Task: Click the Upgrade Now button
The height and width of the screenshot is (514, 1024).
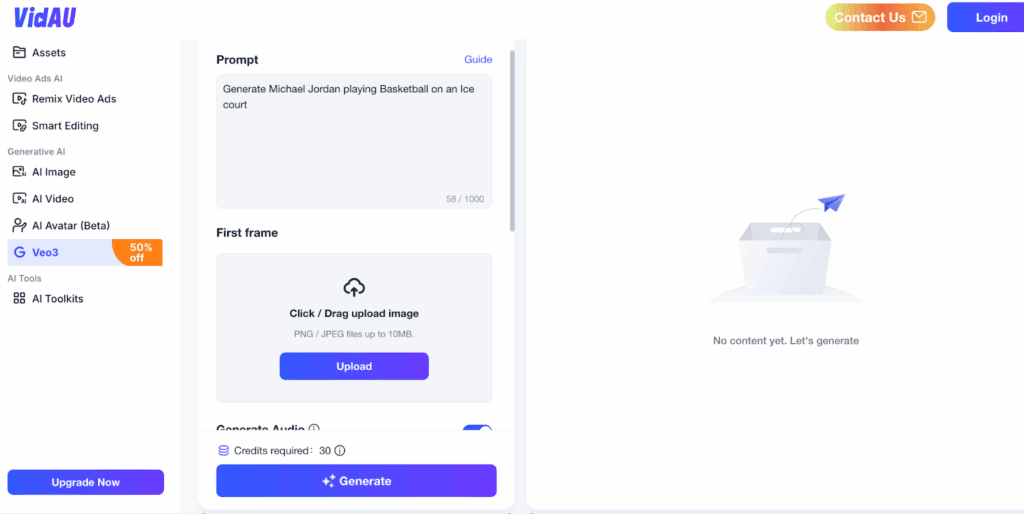Action: 85,482
